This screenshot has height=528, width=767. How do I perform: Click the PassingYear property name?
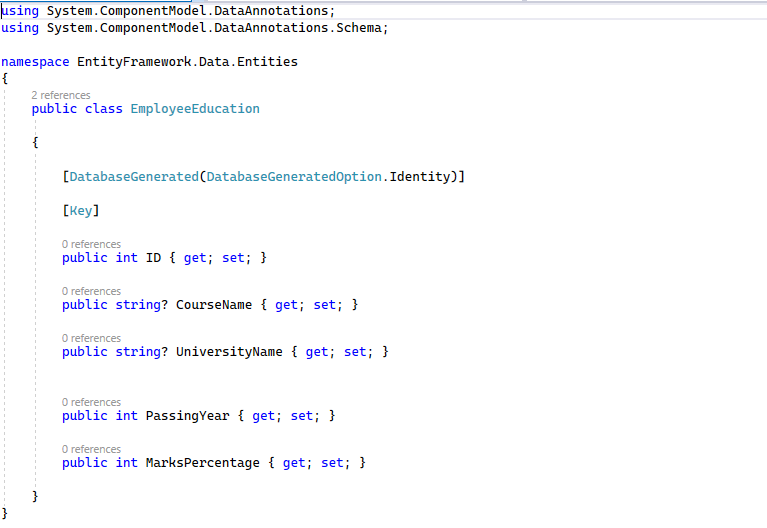point(187,416)
